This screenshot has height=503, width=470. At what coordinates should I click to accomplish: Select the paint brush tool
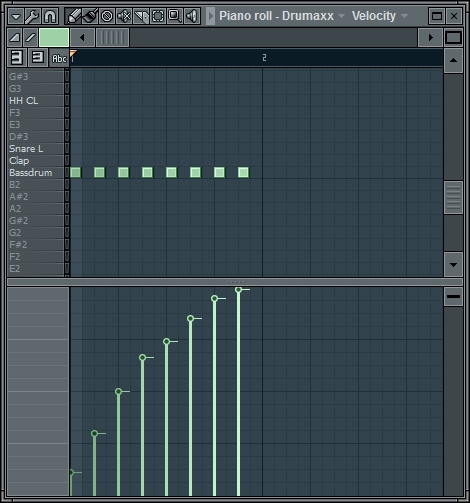pyautogui.click(x=90, y=16)
